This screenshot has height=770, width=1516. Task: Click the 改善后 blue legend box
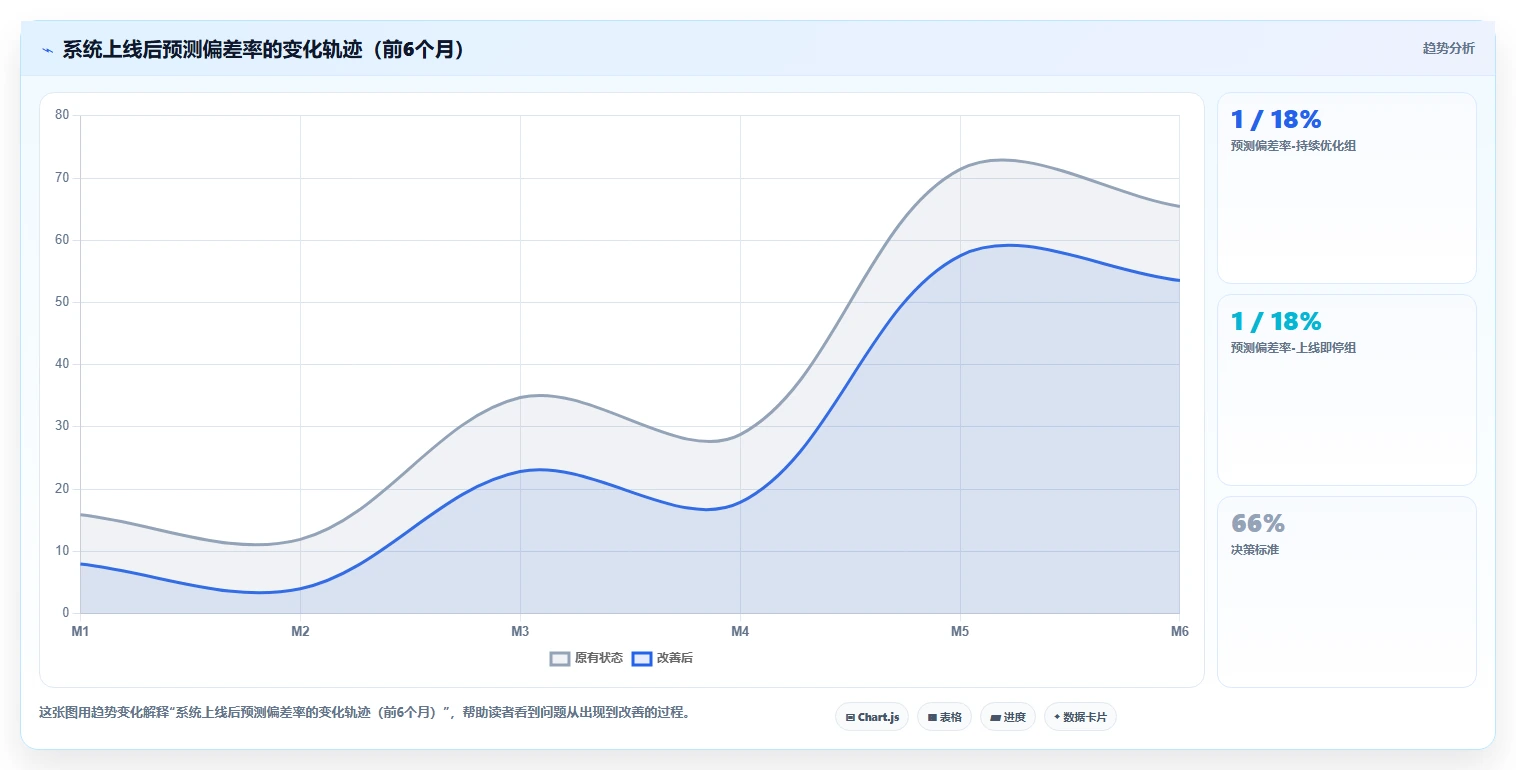click(642, 658)
